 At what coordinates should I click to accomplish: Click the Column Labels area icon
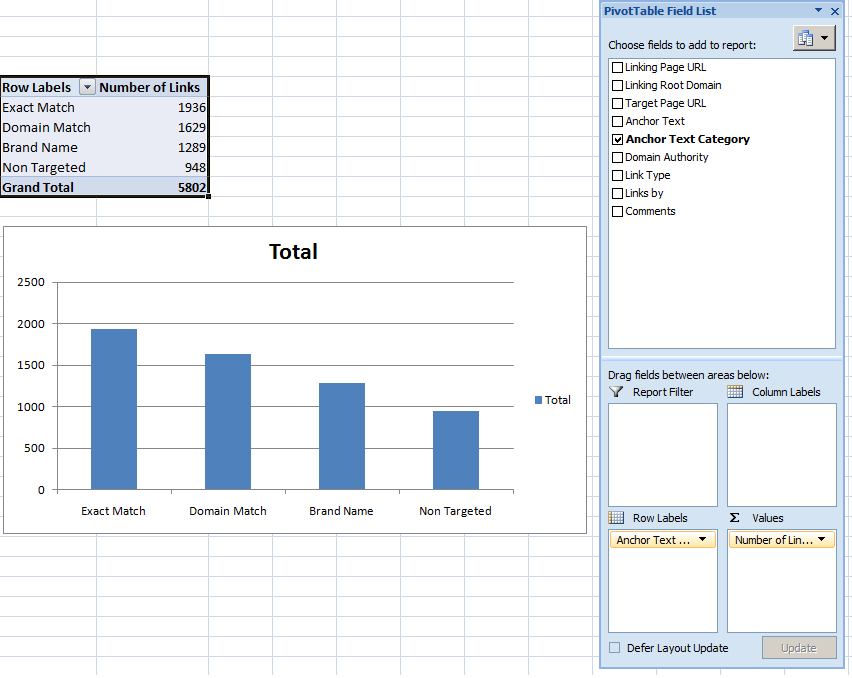click(736, 392)
